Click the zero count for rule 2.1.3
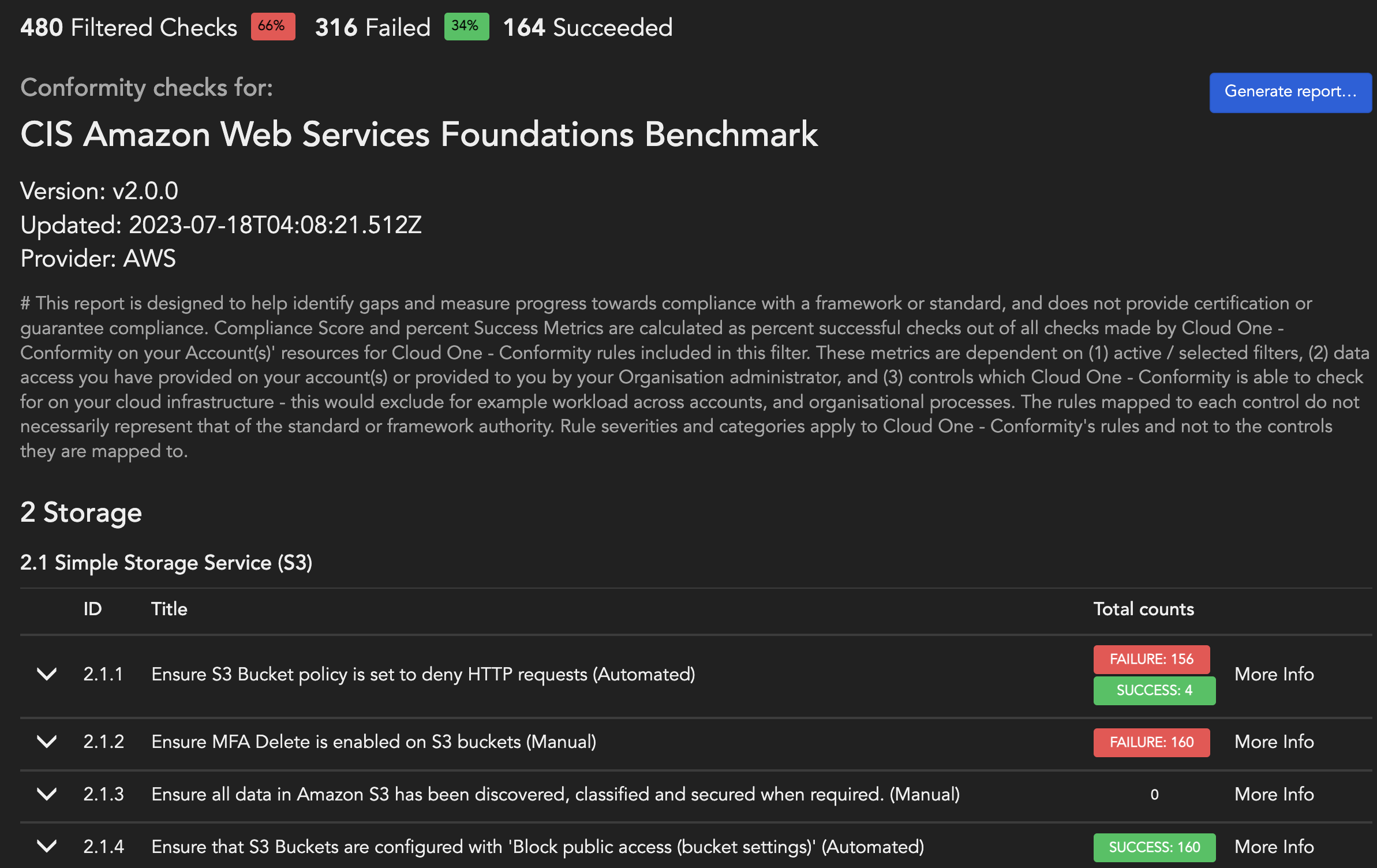Screen dimensions: 1377x868 pos(1154,795)
